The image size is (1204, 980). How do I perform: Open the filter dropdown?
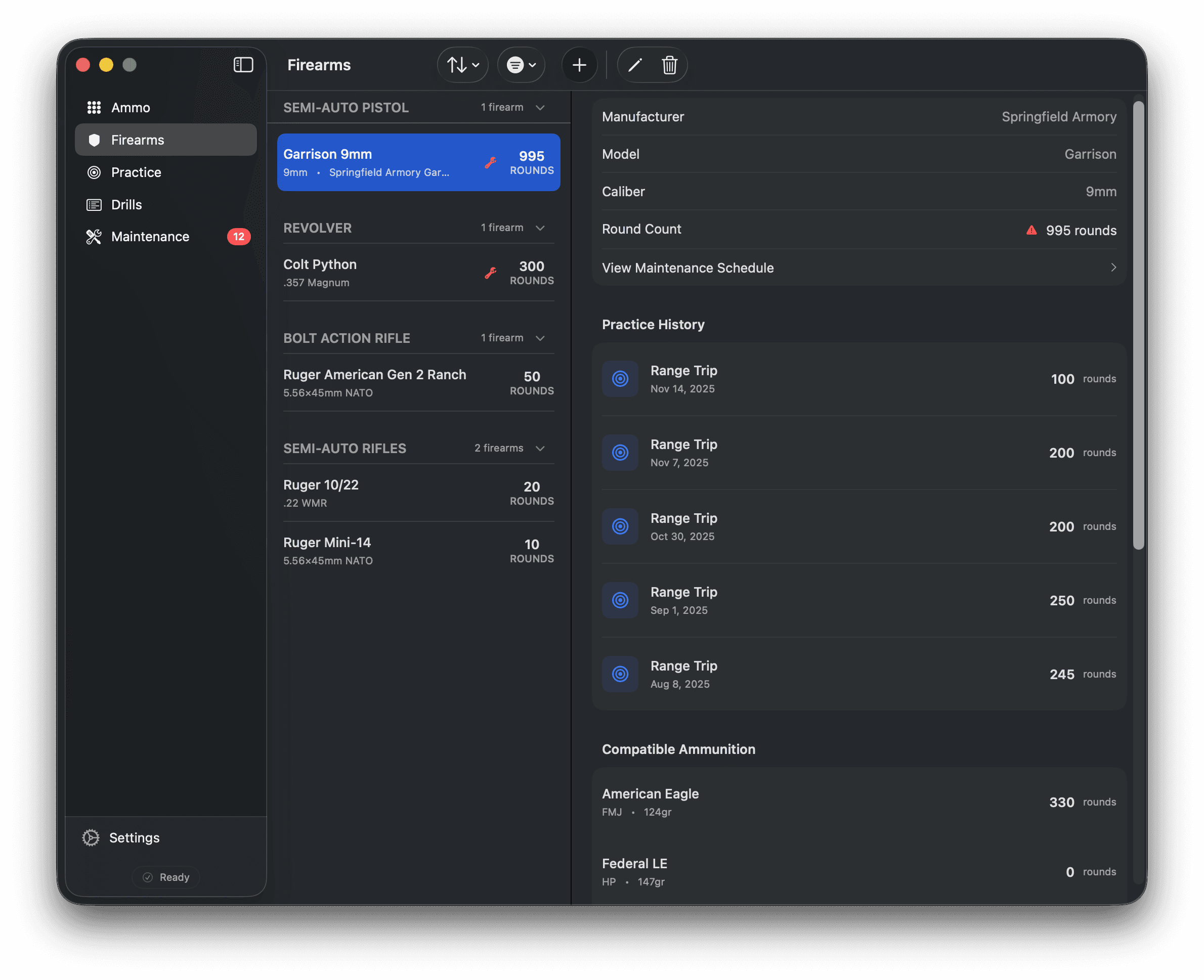click(521, 65)
